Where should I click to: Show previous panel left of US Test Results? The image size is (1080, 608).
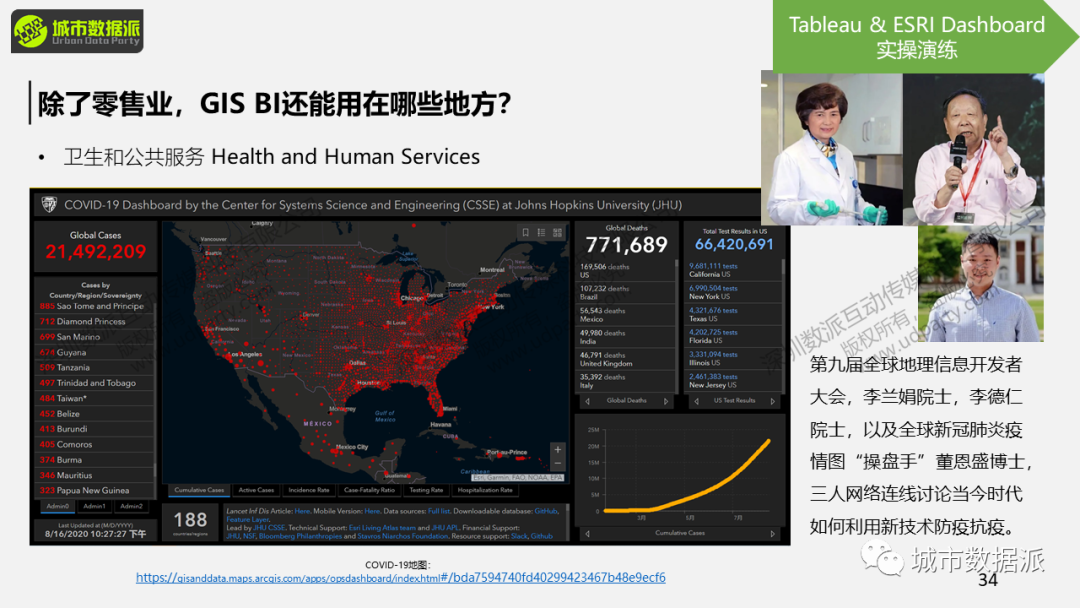(x=696, y=401)
